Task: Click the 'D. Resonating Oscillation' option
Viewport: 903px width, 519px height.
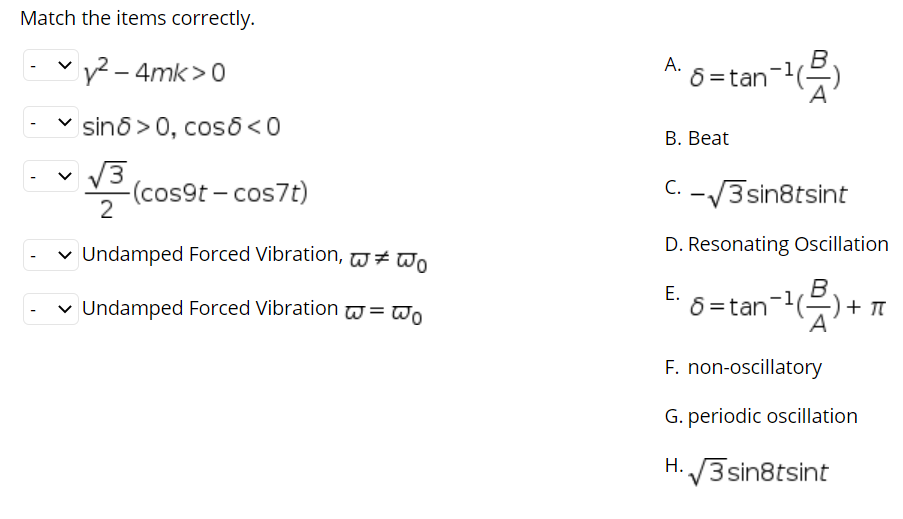Action: tap(776, 244)
